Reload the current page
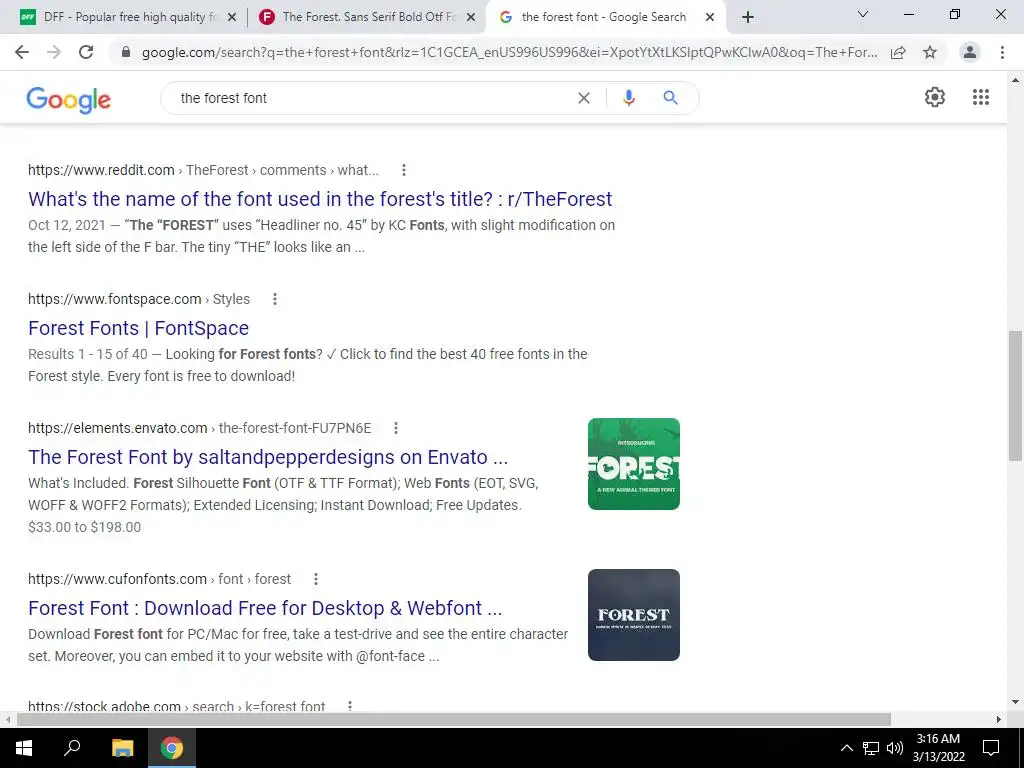This screenshot has width=1024, height=768. point(86,52)
